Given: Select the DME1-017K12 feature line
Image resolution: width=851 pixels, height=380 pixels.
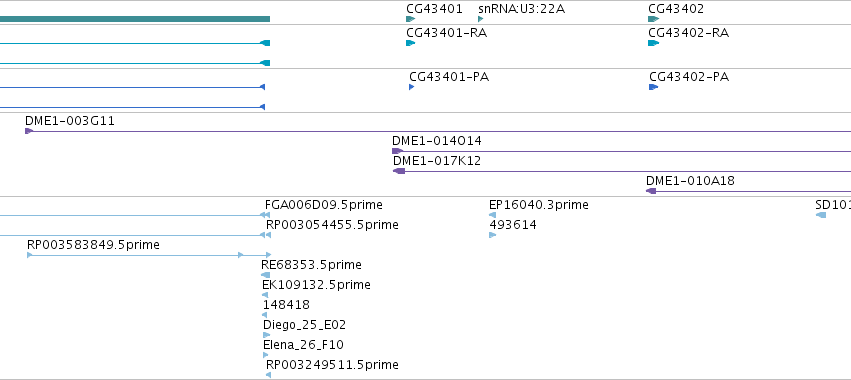Looking at the screenshot, I should point(621,171).
